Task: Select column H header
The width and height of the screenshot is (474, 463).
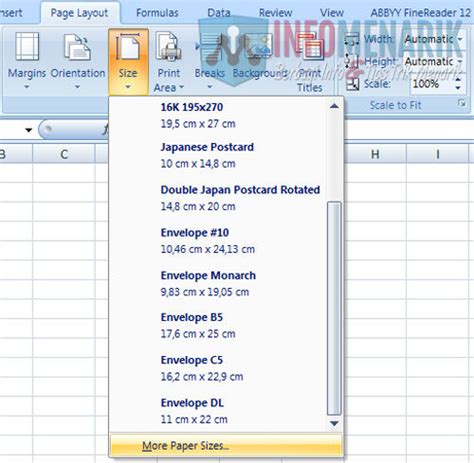Action: pyautogui.click(x=375, y=154)
